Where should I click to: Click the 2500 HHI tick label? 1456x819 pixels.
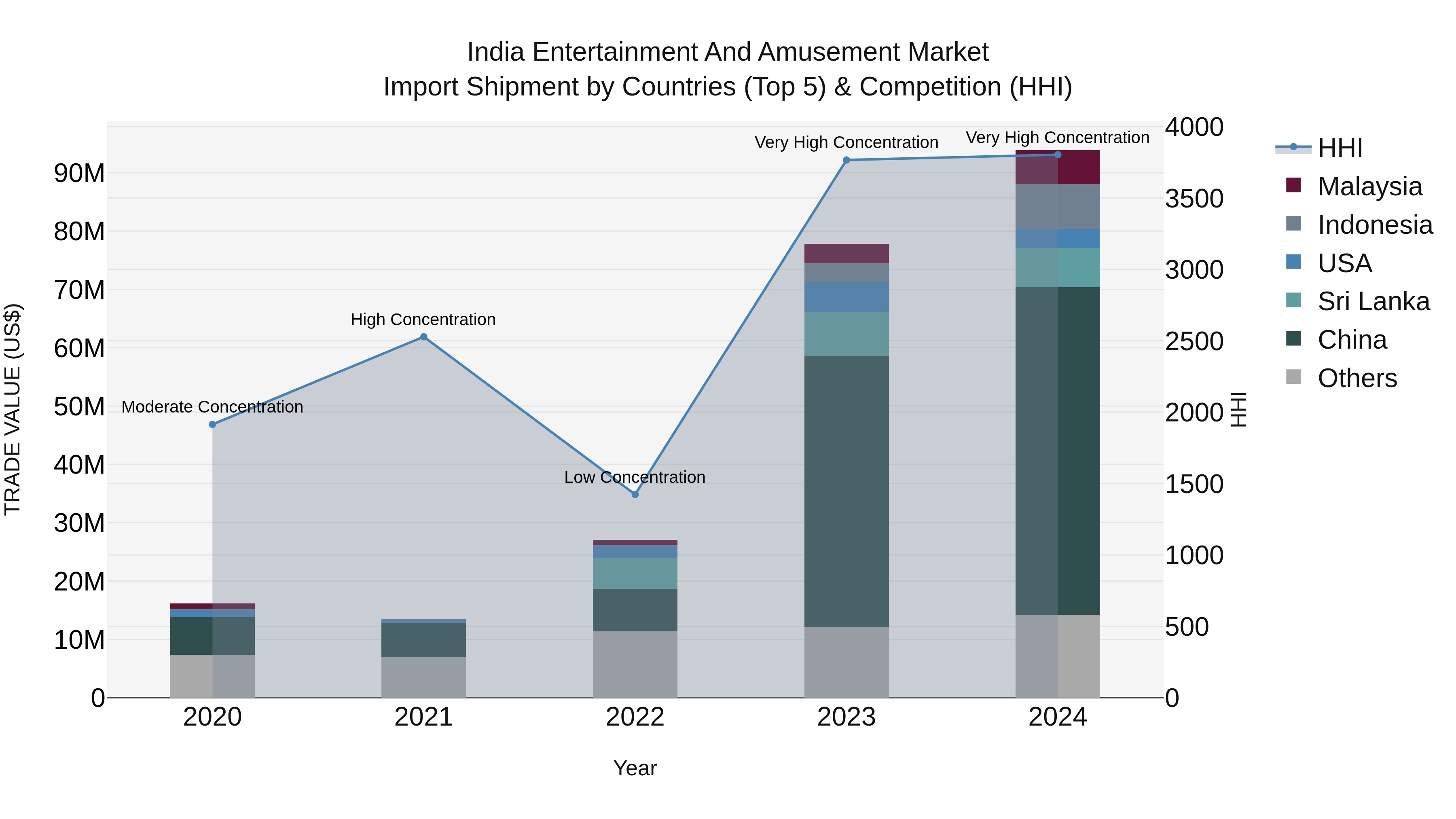coord(1194,341)
